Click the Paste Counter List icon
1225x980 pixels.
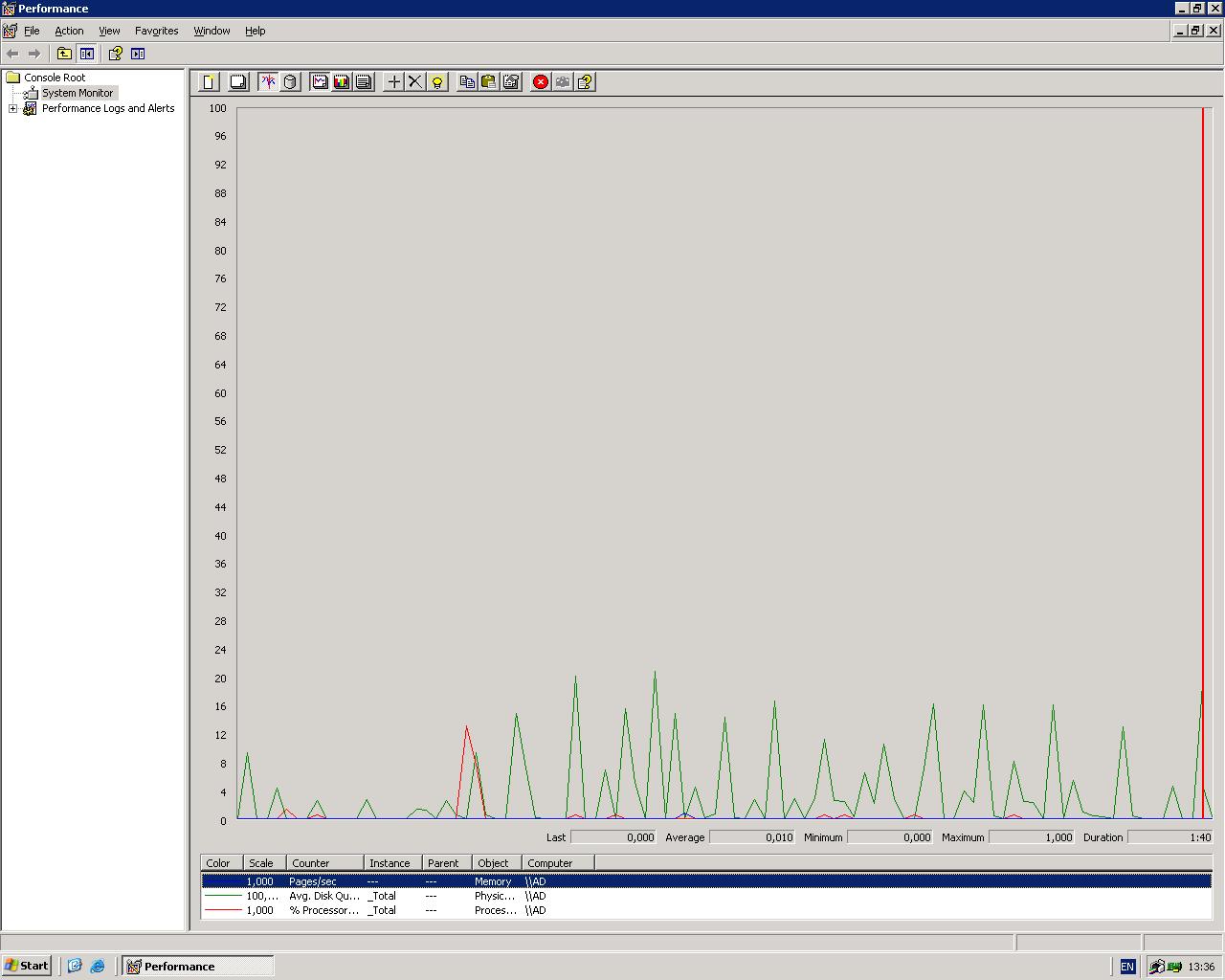[x=489, y=81]
